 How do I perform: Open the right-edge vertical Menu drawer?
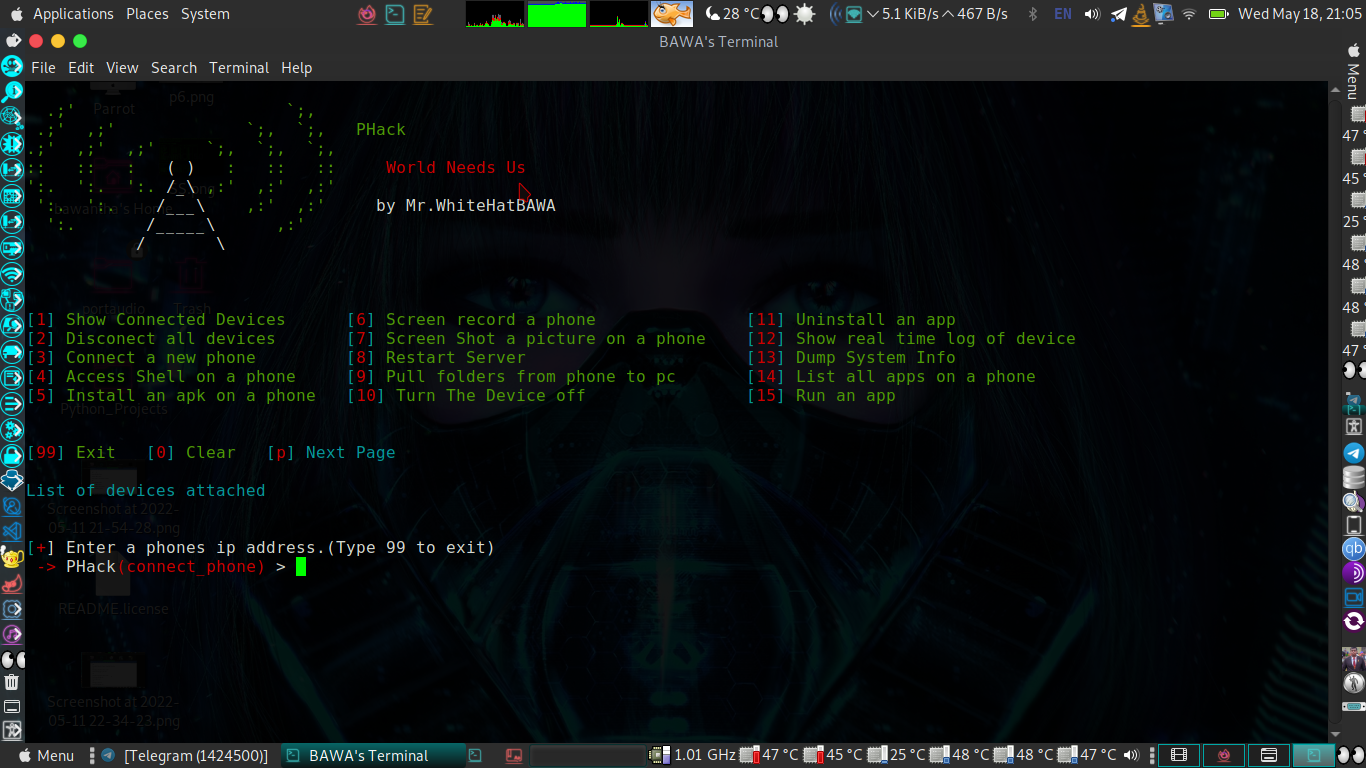1356,80
